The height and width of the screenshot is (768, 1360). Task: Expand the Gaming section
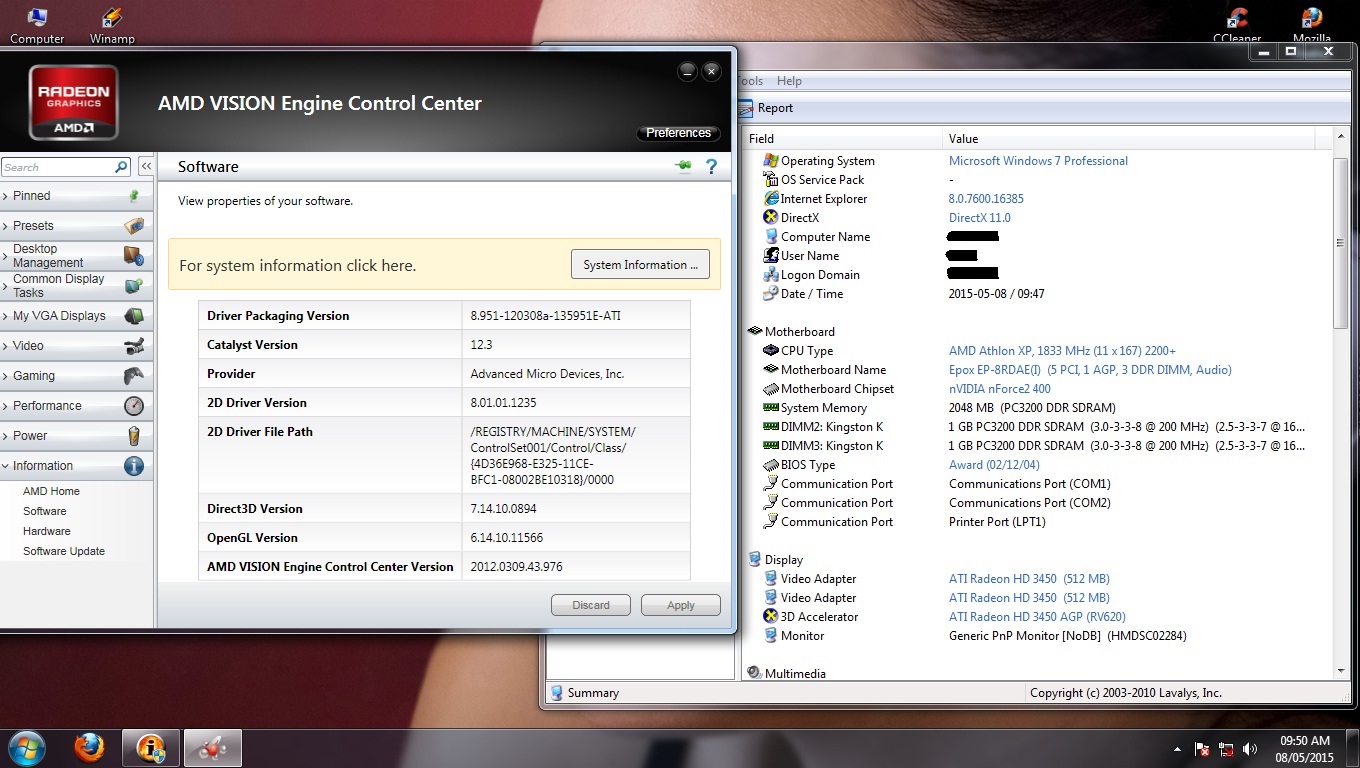pyautogui.click(x=76, y=376)
